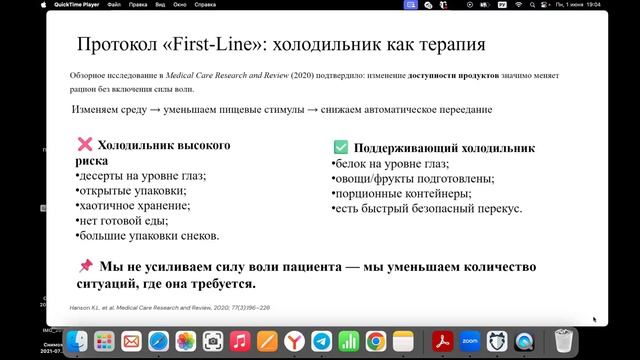The height and width of the screenshot is (360, 640).
Task: Open the Apple menu
Action: [44, 5]
